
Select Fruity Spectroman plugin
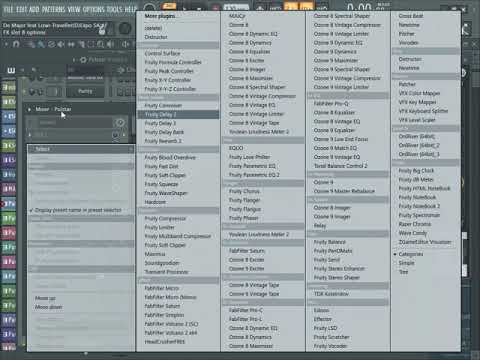pyautogui.click(x=419, y=215)
